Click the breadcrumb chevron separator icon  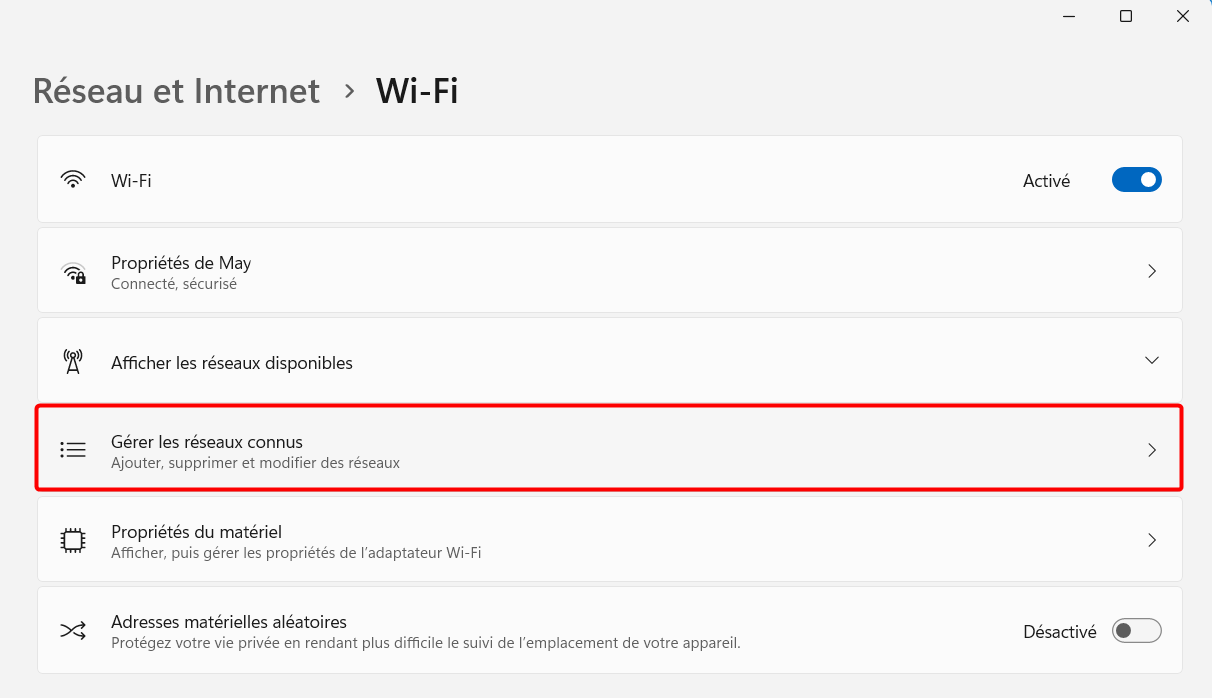pyautogui.click(x=349, y=91)
